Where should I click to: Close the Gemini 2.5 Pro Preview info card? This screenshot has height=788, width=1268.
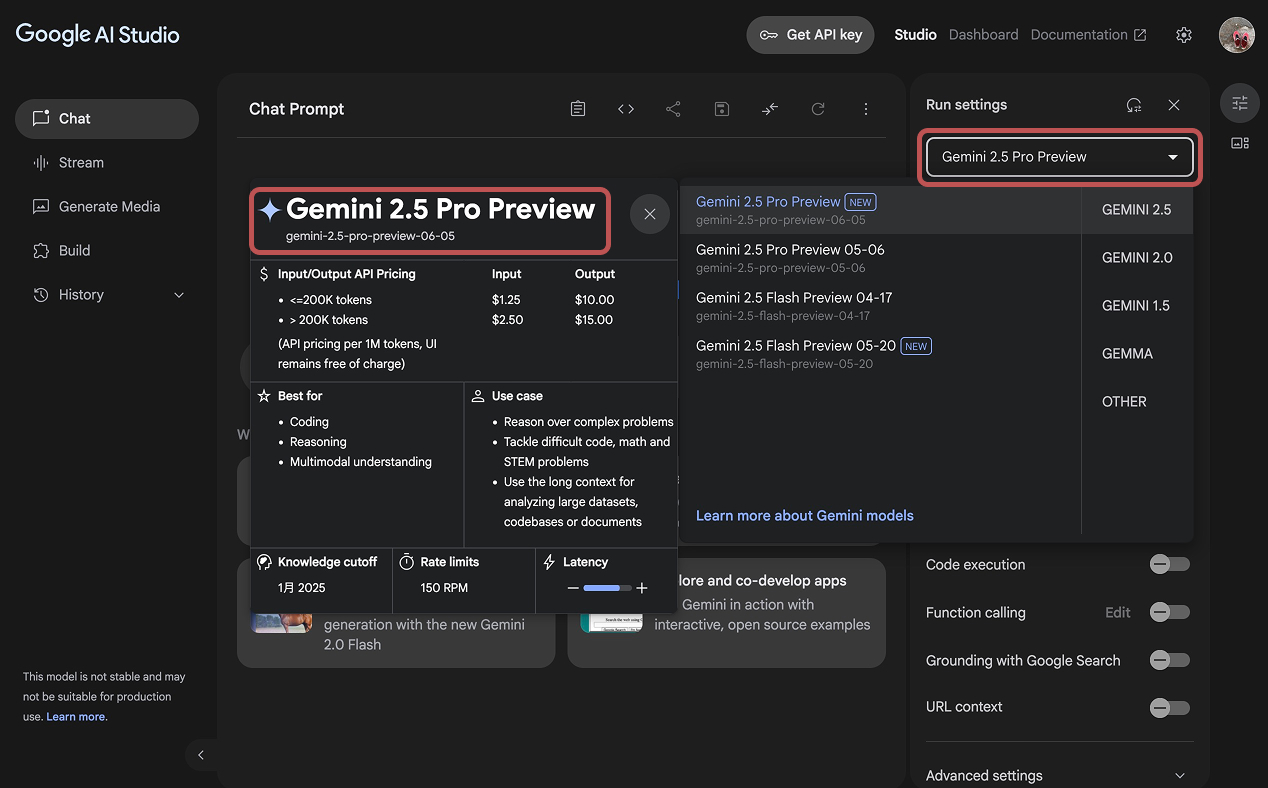tap(650, 214)
